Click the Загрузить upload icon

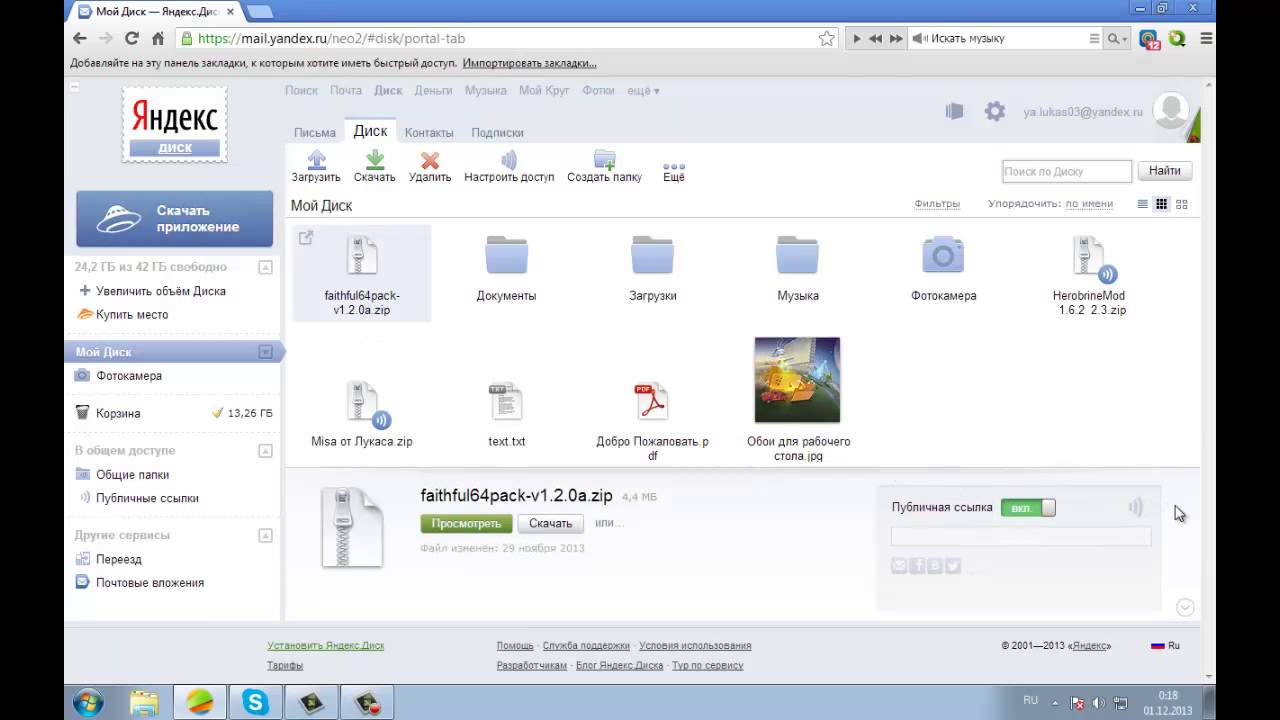point(316,160)
